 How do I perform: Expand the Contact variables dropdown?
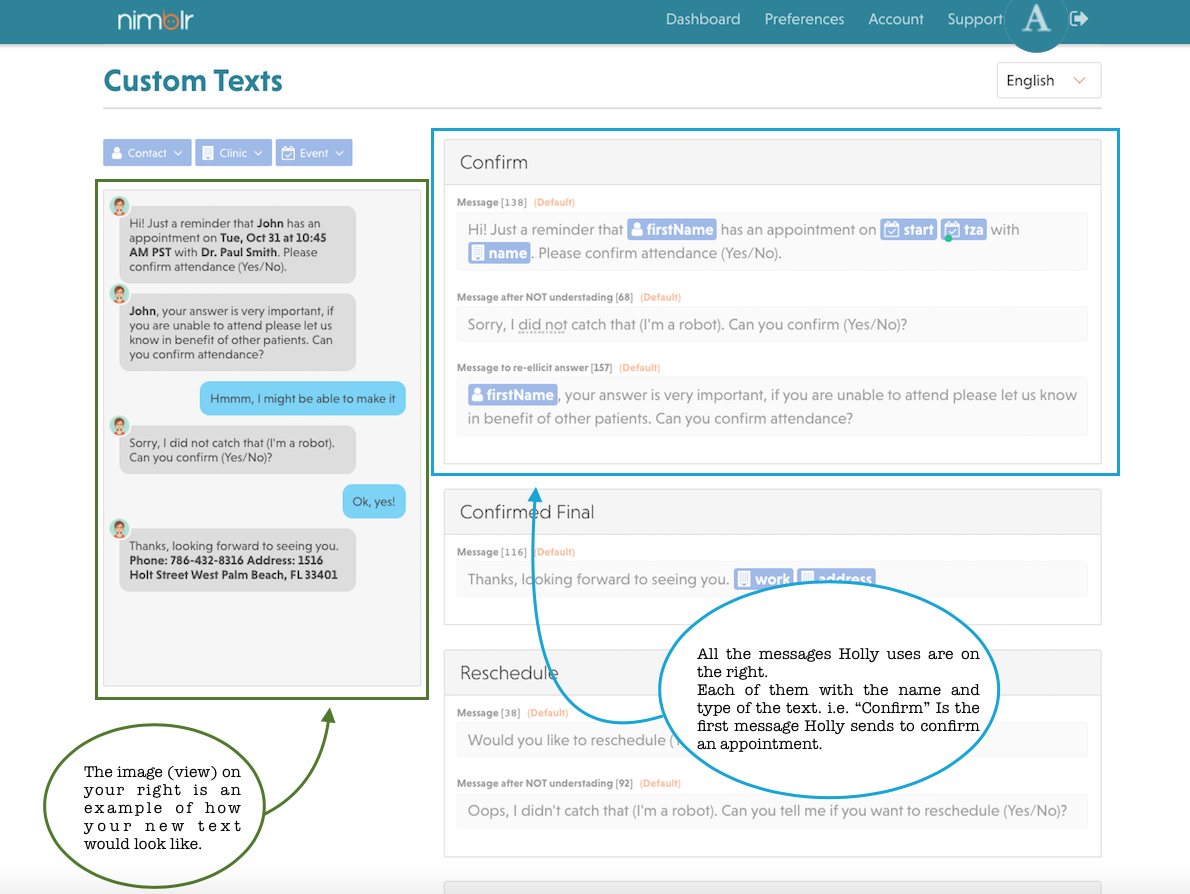pyautogui.click(x=147, y=153)
